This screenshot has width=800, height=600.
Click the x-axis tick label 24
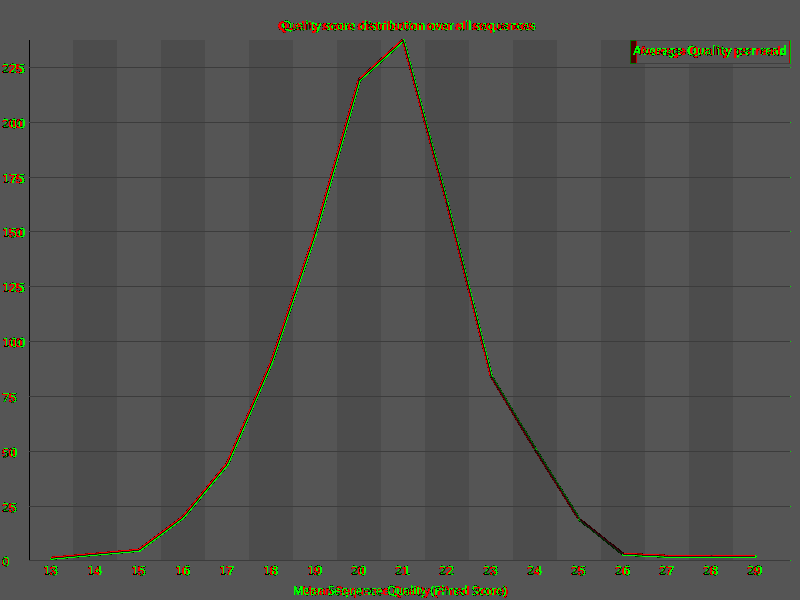pyautogui.click(x=535, y=570)
